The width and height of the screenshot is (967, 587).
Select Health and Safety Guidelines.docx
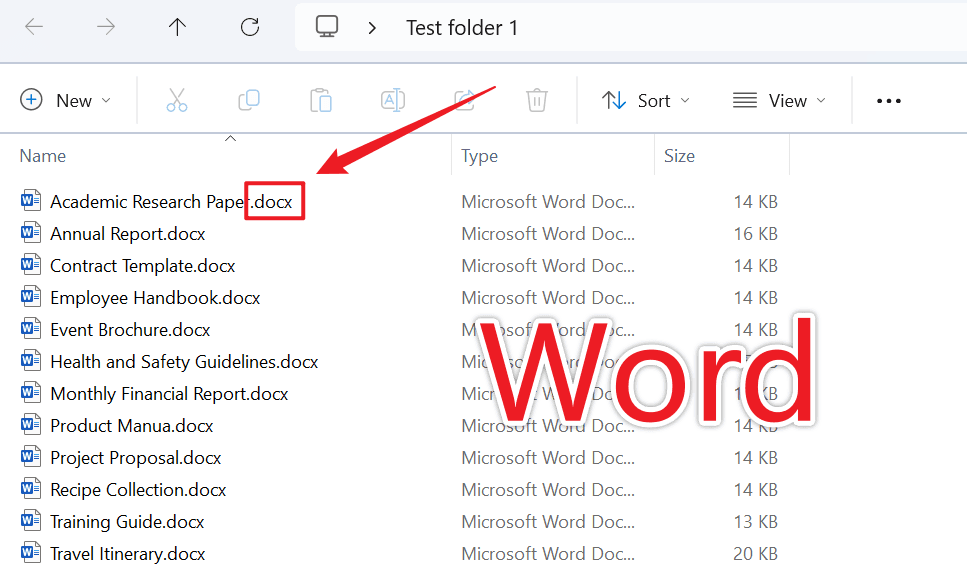tap(184, 362)
